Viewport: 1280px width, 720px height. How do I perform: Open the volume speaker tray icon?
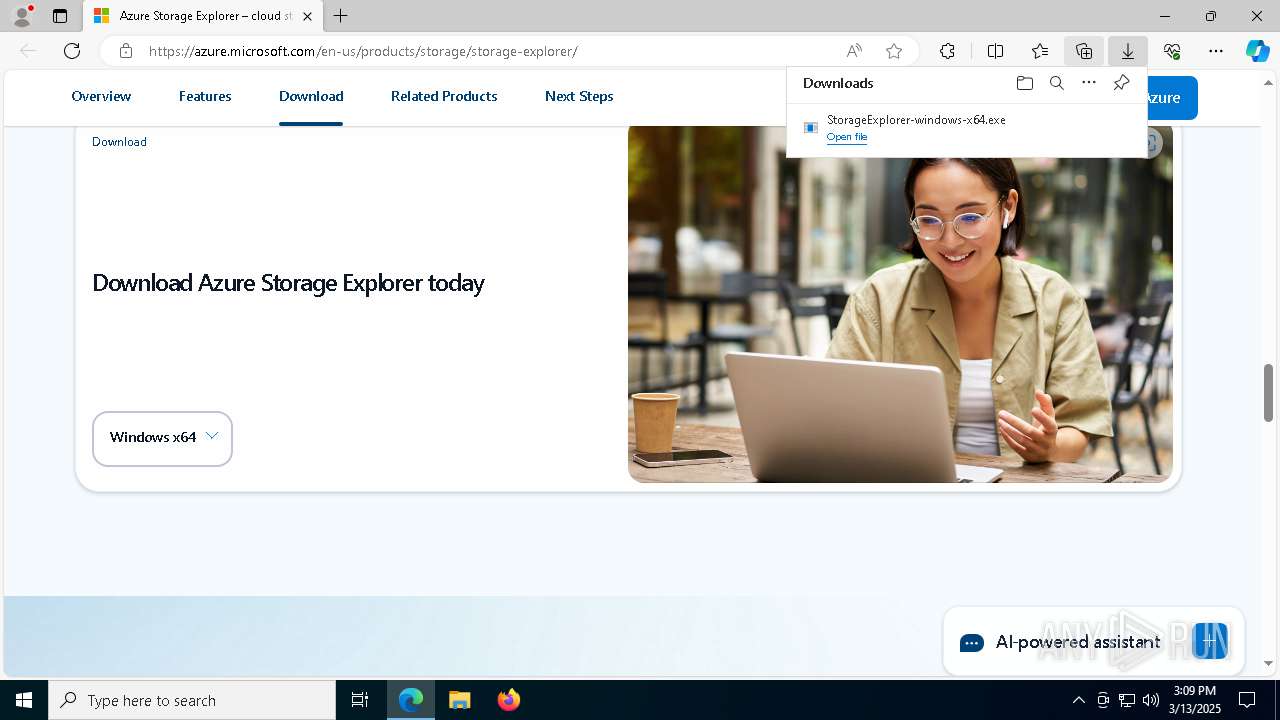tap(1151, 700)
